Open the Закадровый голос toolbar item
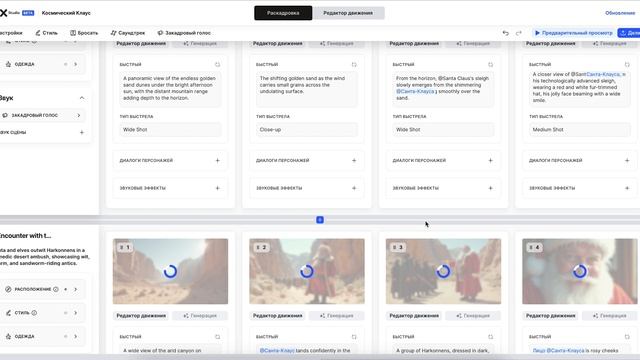Image resolution: width=640 pixels, height=360 pixels. [184, 33]
